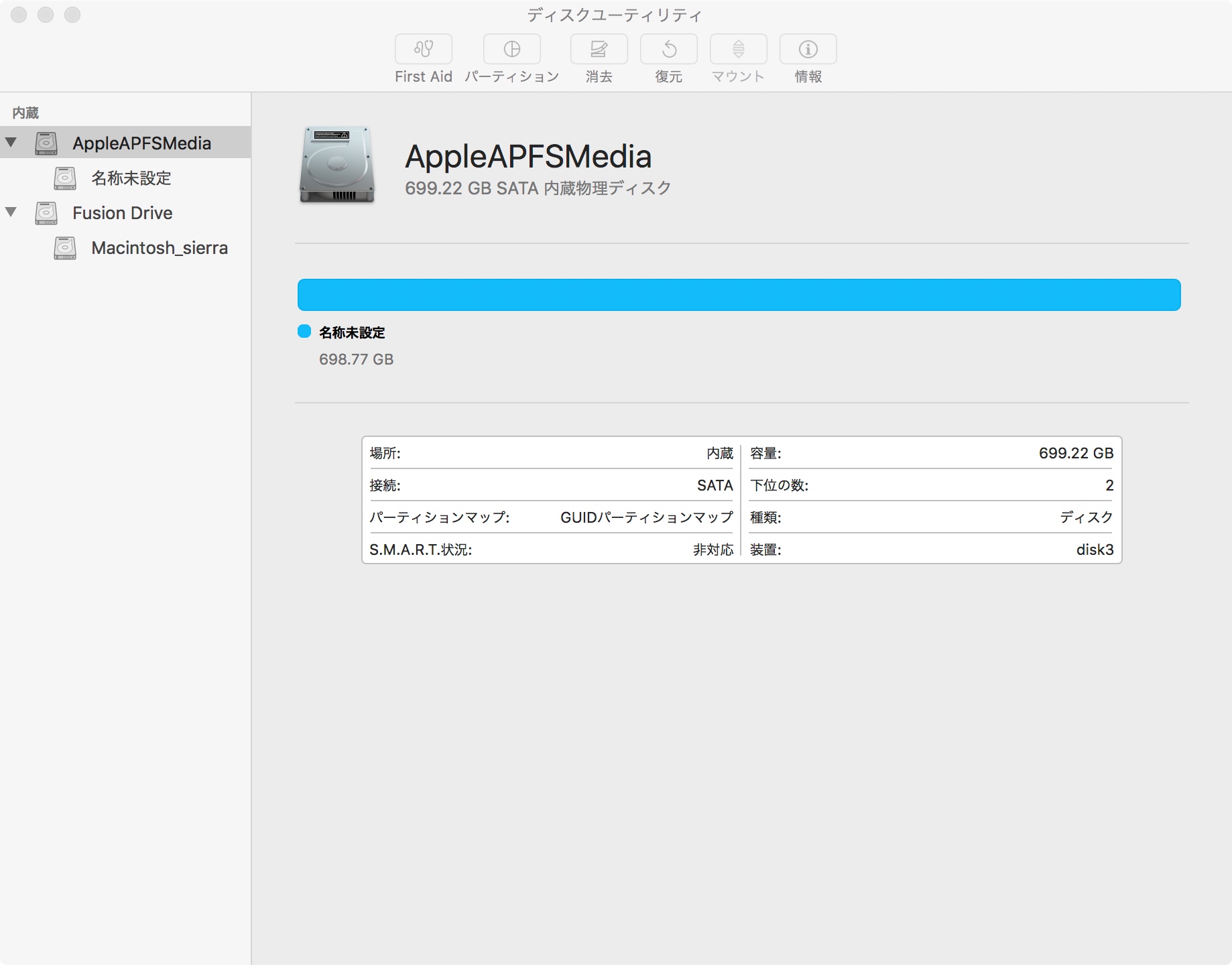The width and height of the screenshot is (1232, 965).
Task: Click the AppleAPFSMedia heading title
Action: (x=528, y=156)
